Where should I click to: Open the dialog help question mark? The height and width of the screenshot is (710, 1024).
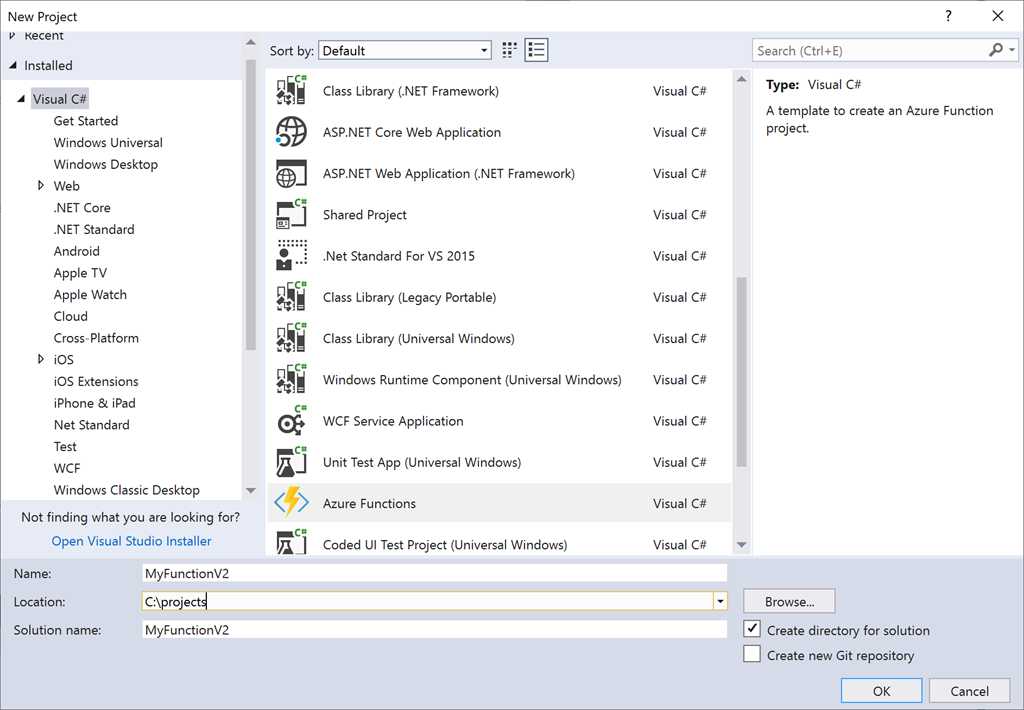[x=948, y=16]
